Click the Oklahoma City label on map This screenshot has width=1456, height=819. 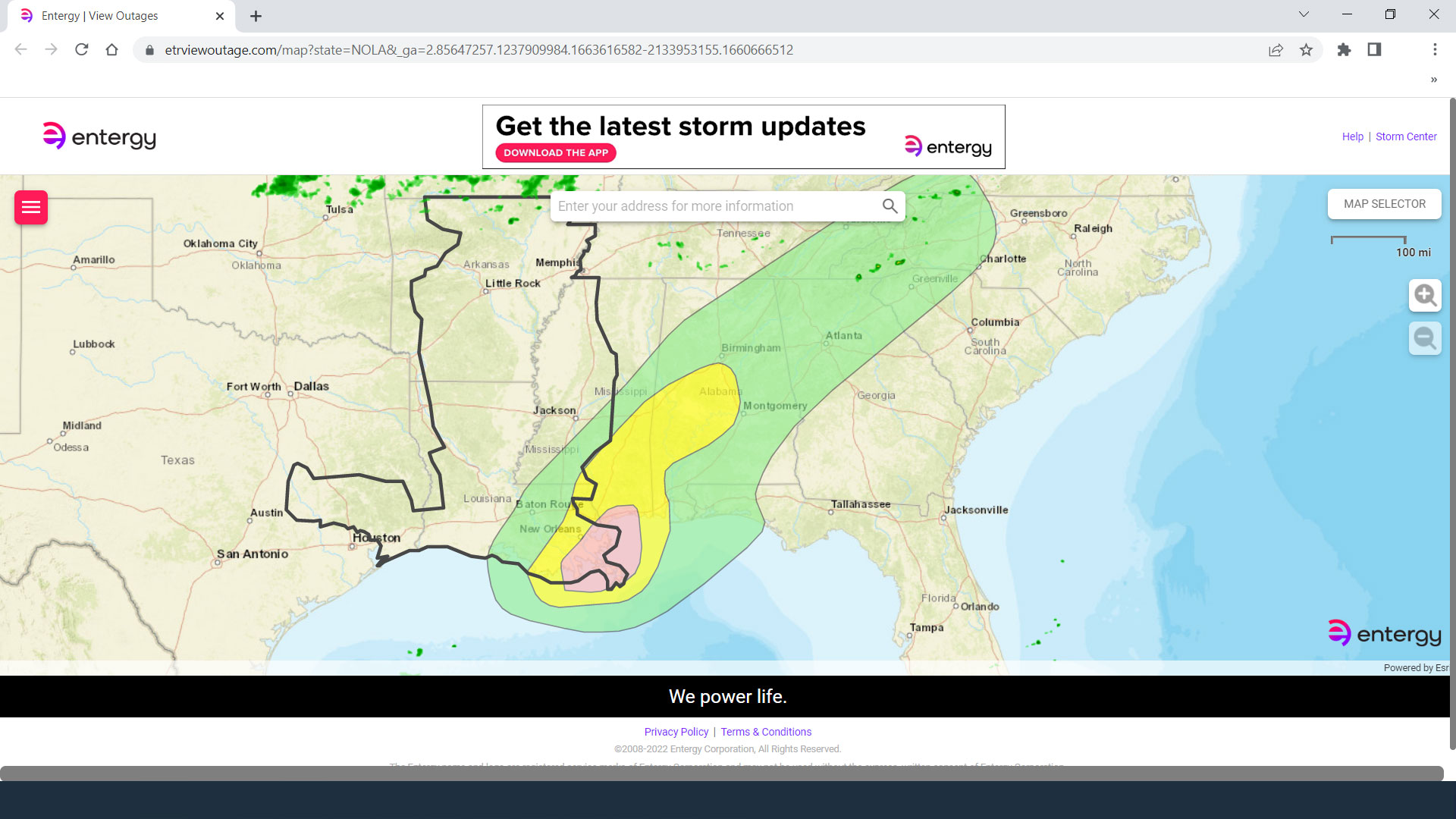(x=221, y=243)
